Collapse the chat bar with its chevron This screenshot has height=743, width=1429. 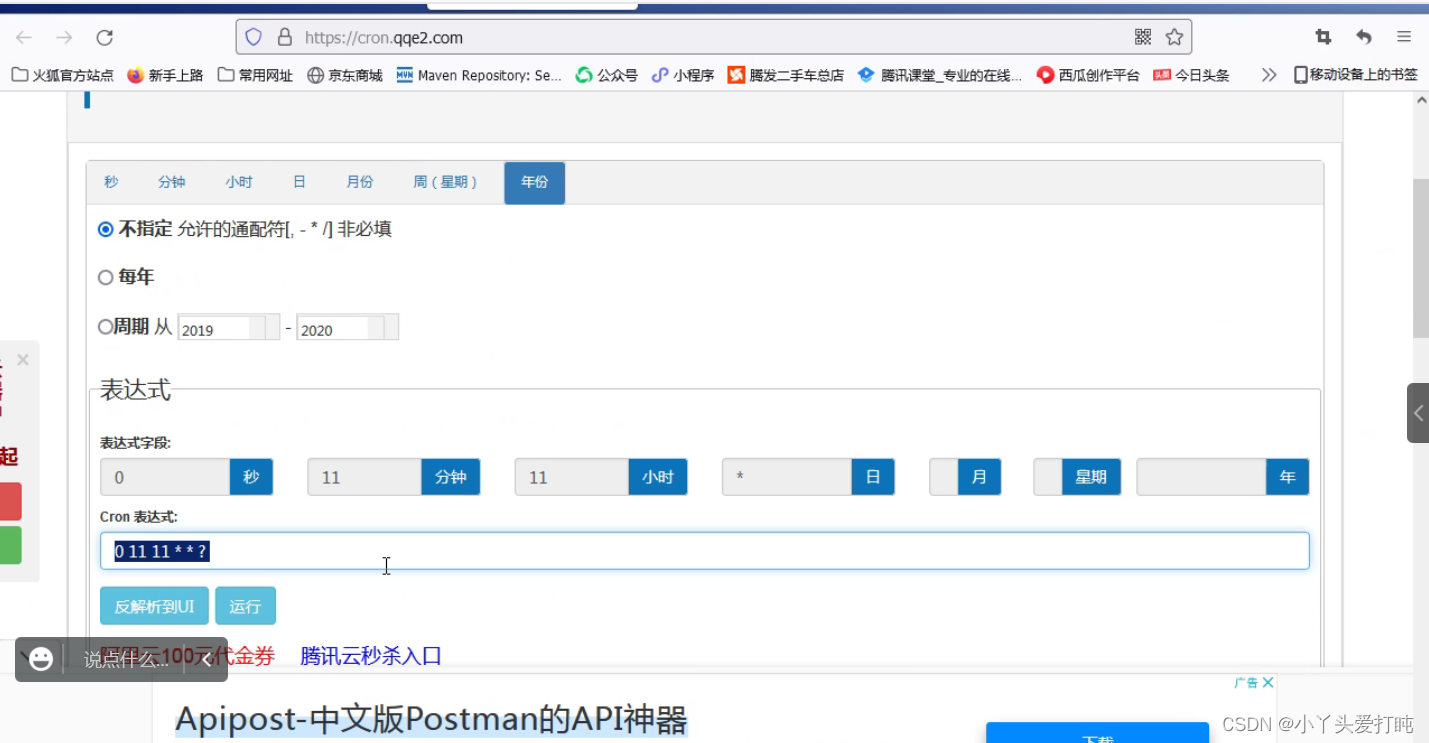(206, 659)
